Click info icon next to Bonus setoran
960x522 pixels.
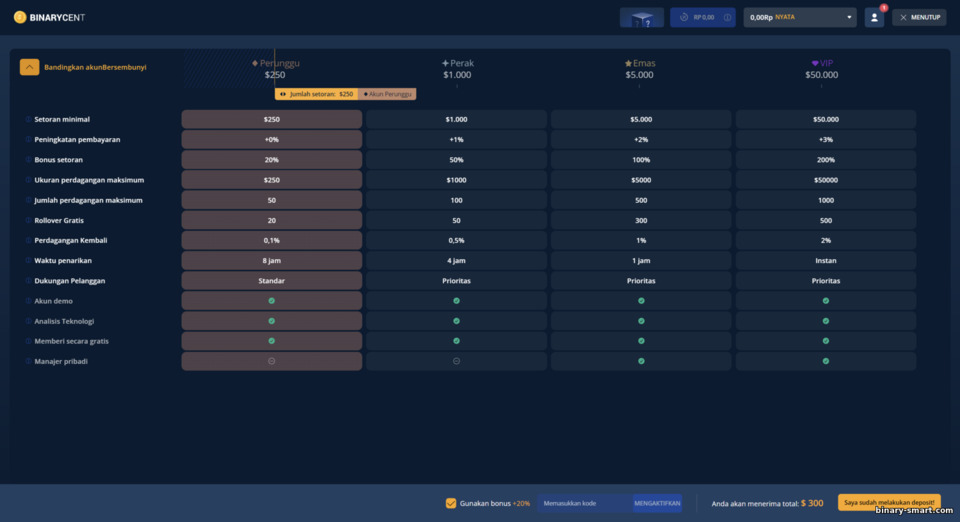(x=28, y=160)
